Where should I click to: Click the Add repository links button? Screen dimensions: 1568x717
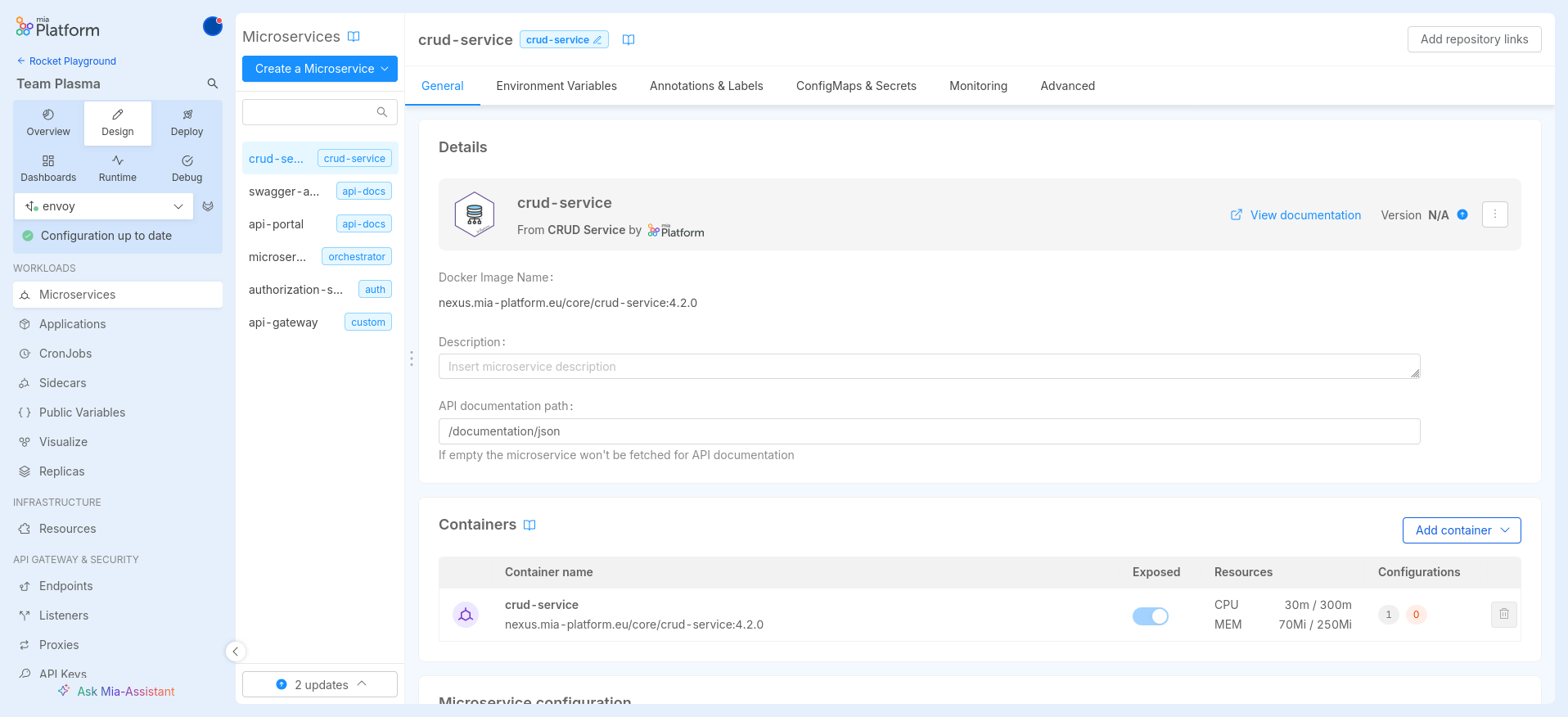point(1473,39)
